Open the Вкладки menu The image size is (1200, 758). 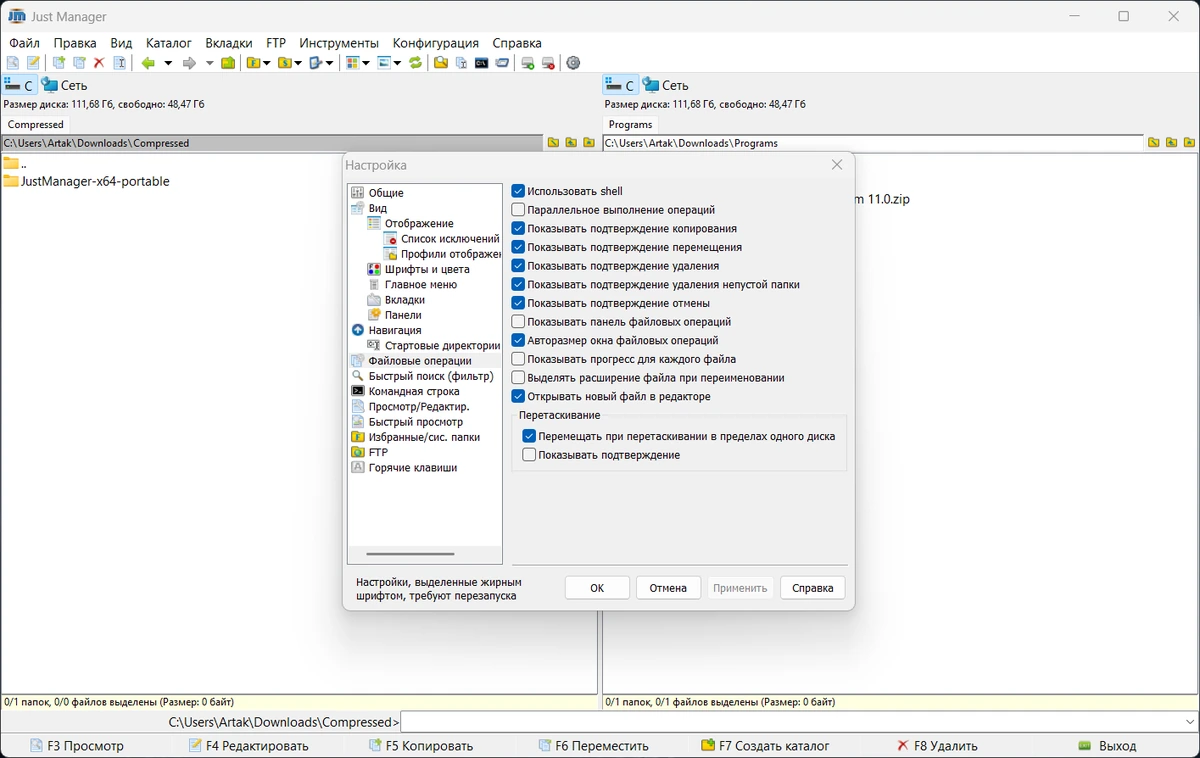coord(229,43)
